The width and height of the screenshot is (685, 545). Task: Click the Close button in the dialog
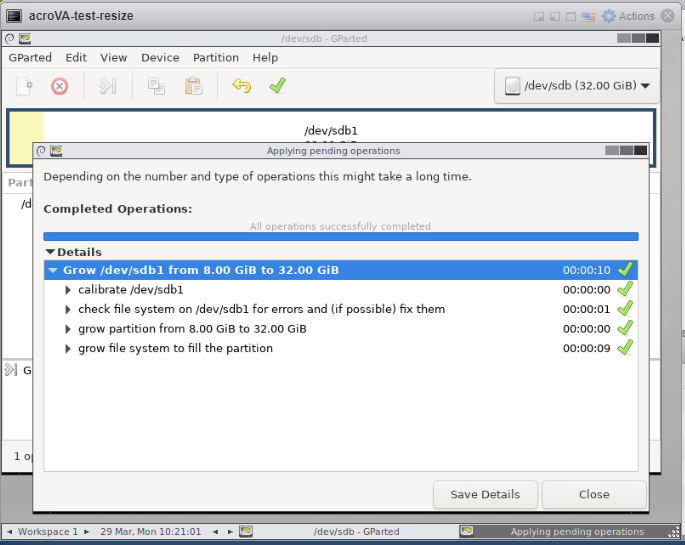click(x=594, y=494)
